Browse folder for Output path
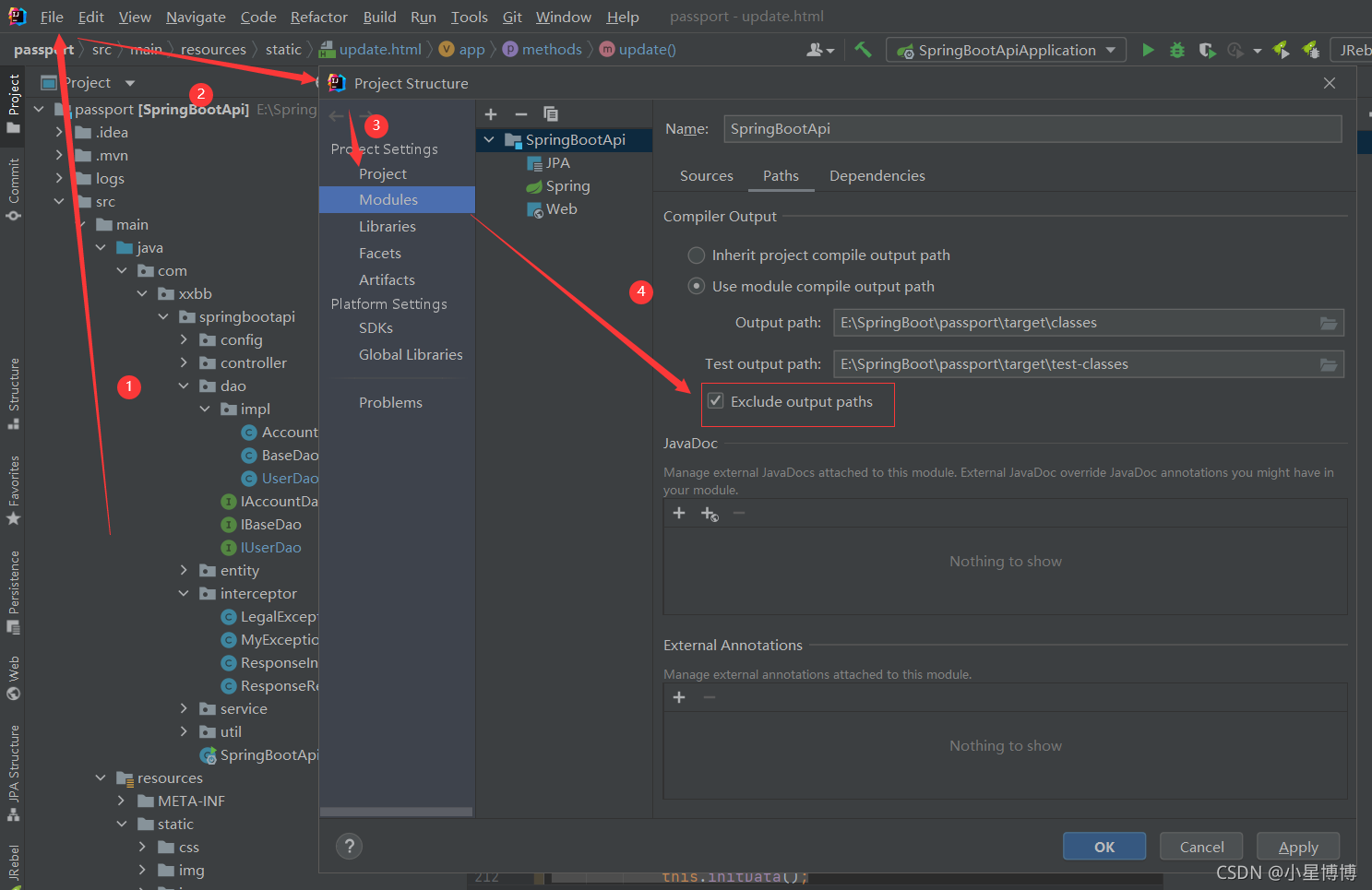The height and width of the screenshot is (890, 1372). coord(1329,323)
